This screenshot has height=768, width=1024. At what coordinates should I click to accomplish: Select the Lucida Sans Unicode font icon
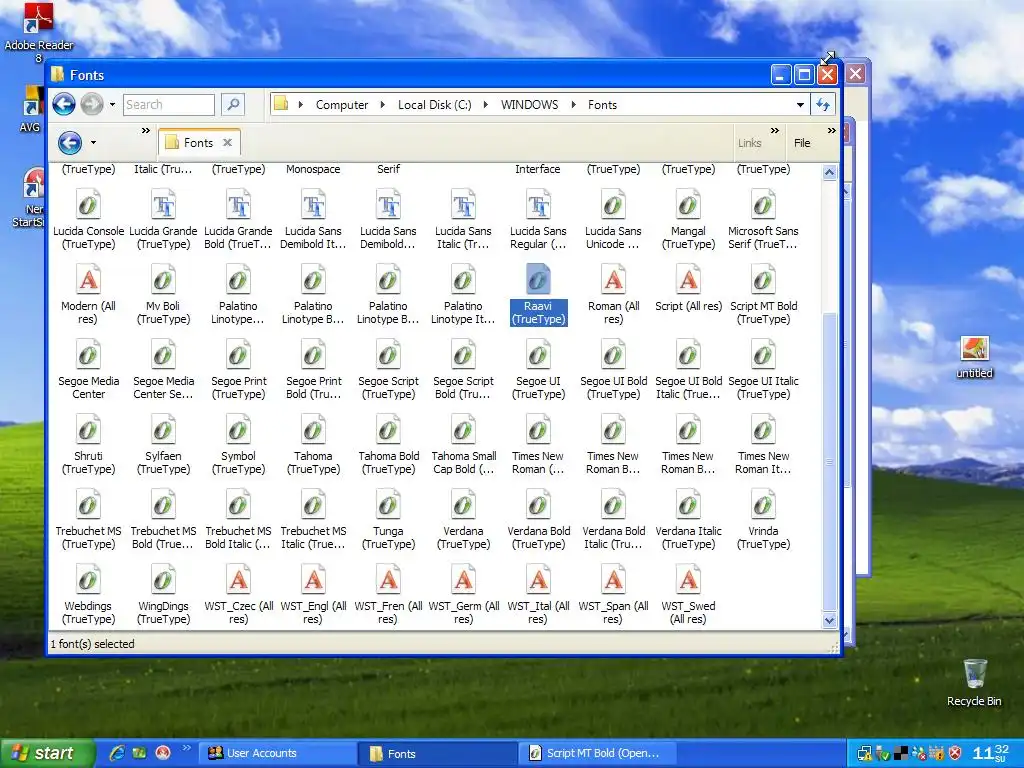[x=613, y=205]
